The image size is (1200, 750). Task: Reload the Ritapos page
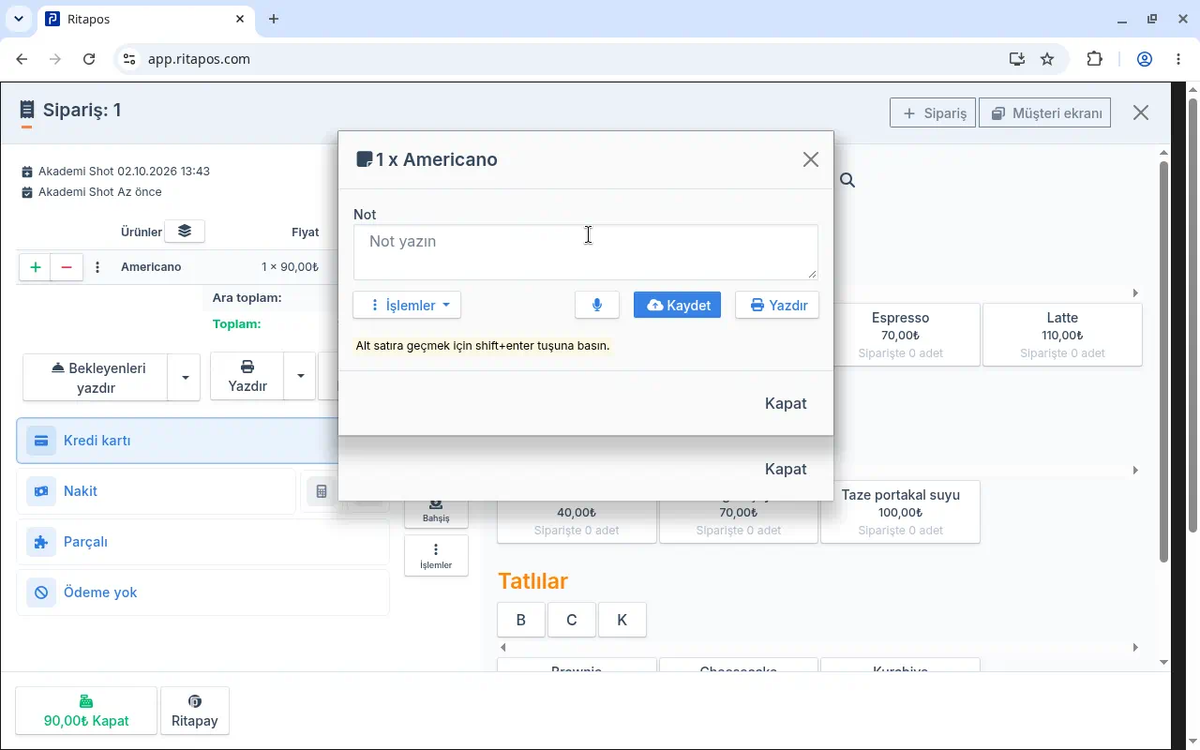[x=89, y=59]
